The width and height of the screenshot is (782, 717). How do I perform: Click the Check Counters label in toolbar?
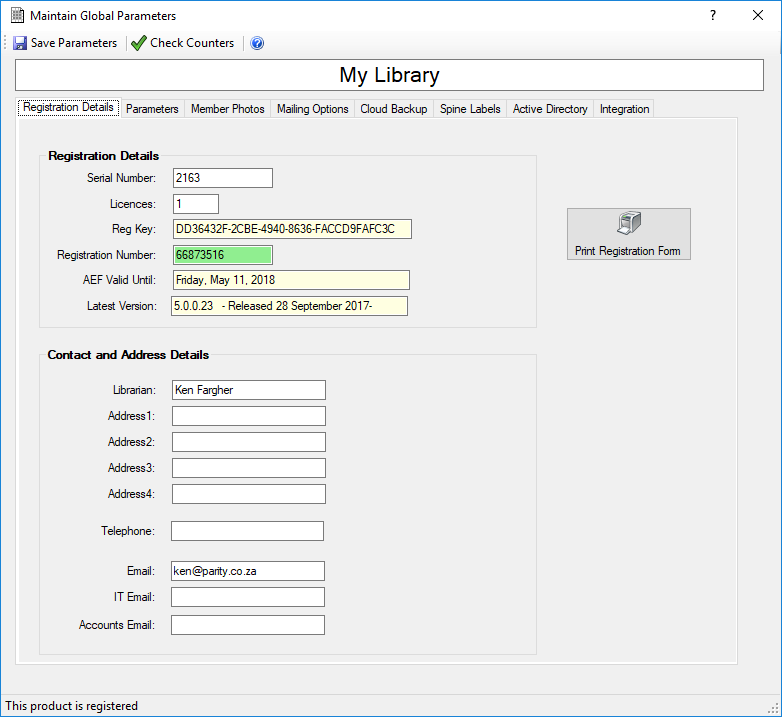pyautogui.click(x=192, y=43)
